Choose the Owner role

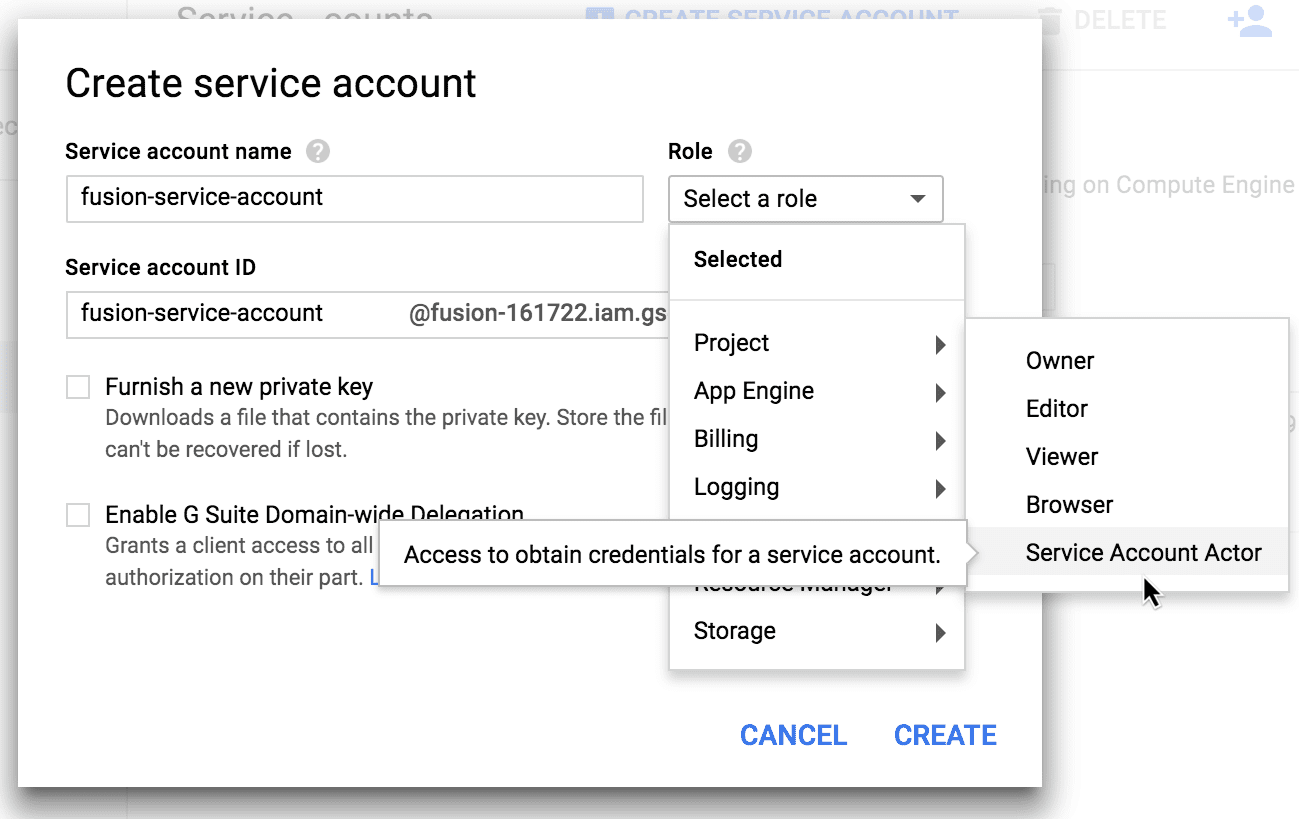pyautogui.click(x=1059, y=361)
